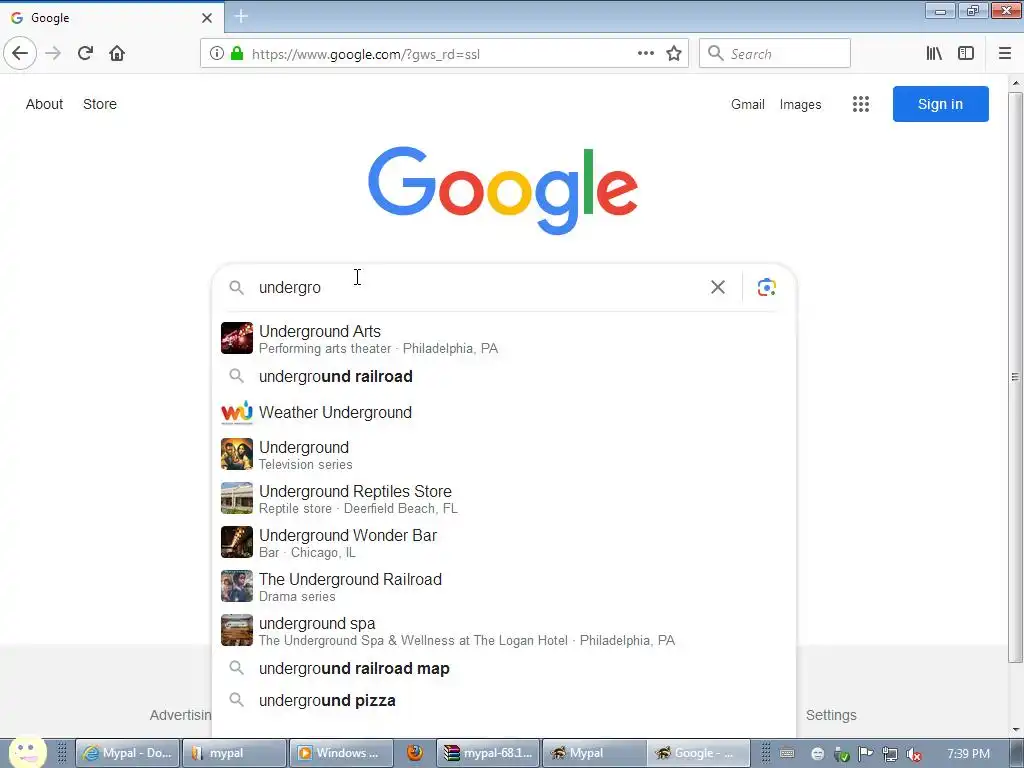Click the muted volume tray icon
The width and height of the screenshot is (1024, 768).
915,754
